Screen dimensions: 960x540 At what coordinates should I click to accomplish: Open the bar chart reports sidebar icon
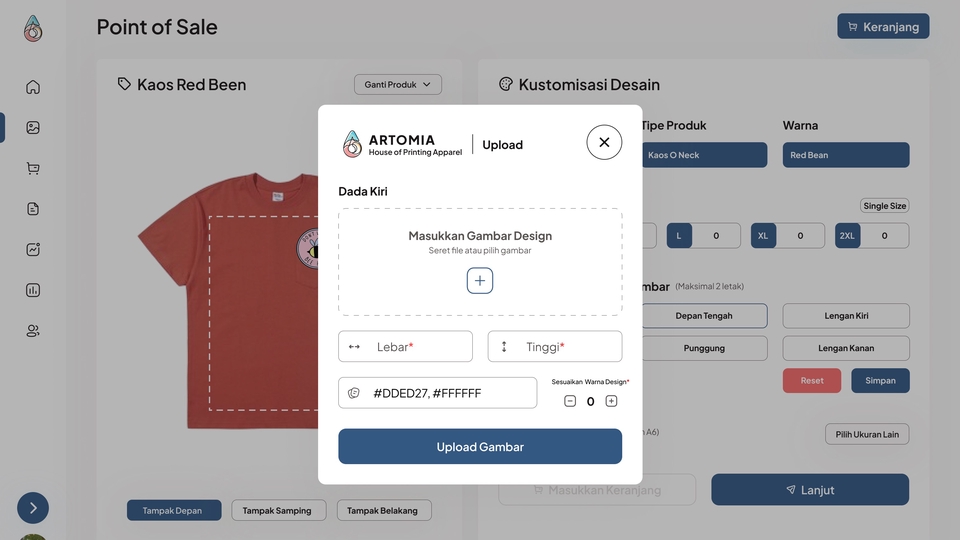[33, 290]
